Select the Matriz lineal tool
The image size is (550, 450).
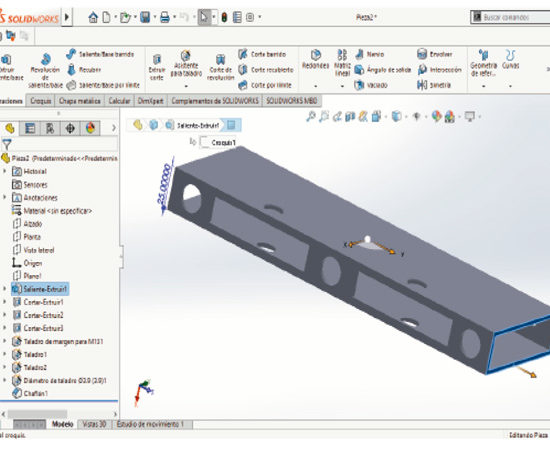point(342,63)
